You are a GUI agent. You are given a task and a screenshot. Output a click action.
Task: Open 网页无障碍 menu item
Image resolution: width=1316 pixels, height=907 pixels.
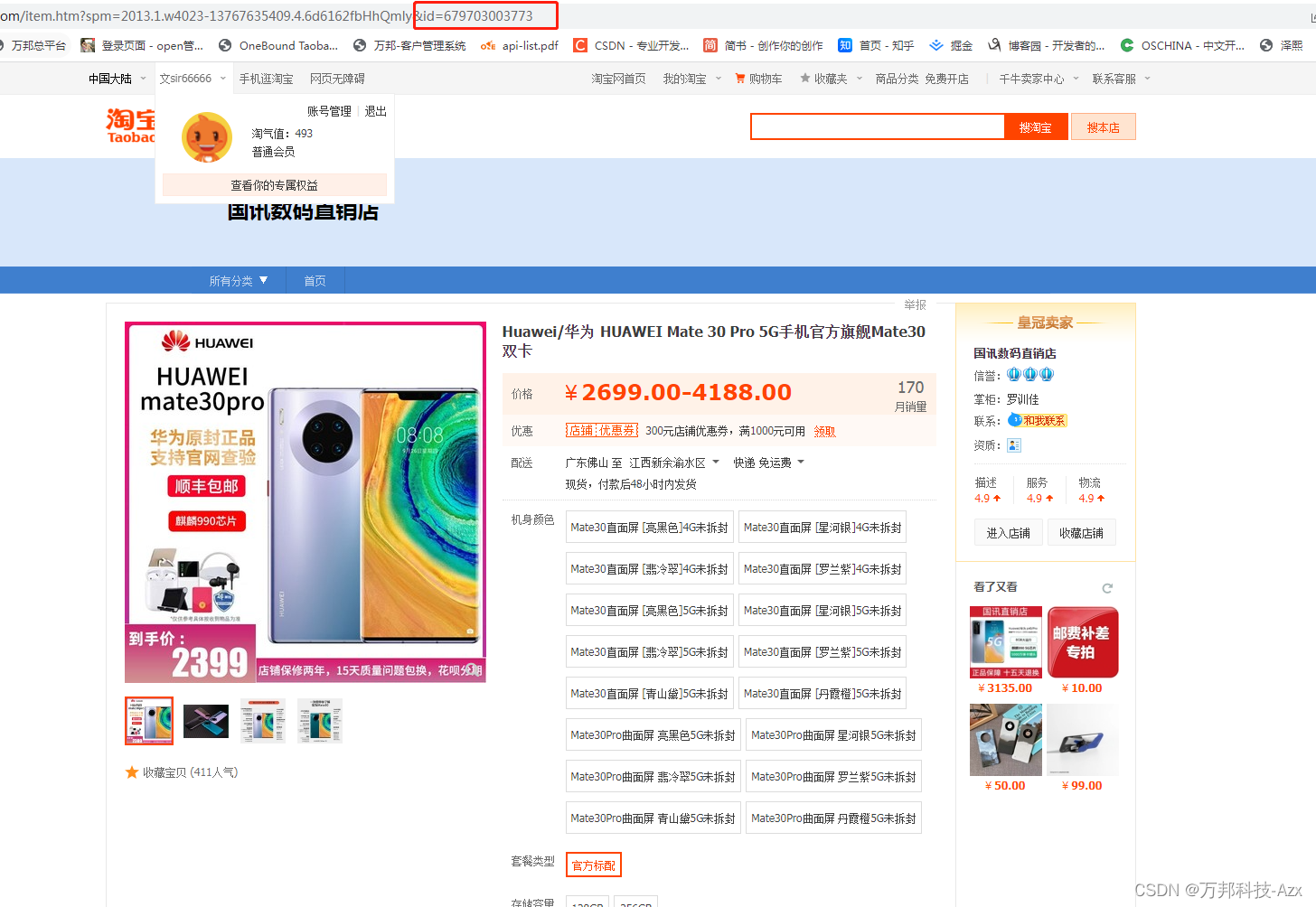click(x=337, y=79)
